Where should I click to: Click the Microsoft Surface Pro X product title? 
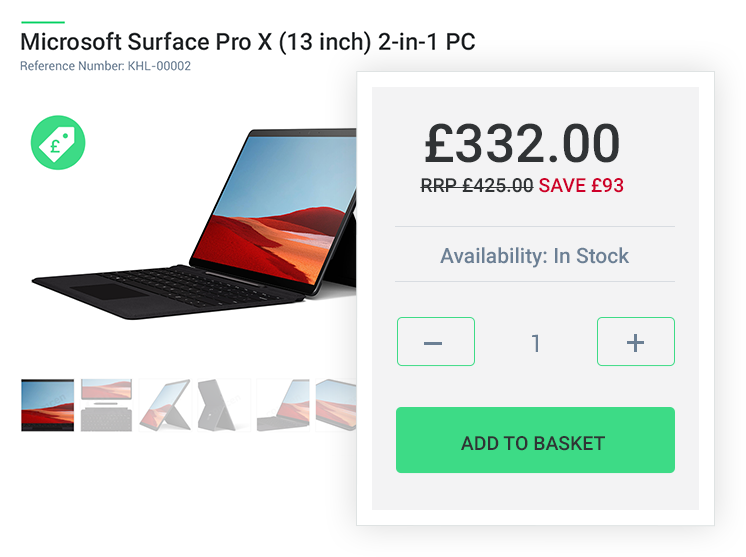click(248, 42)
